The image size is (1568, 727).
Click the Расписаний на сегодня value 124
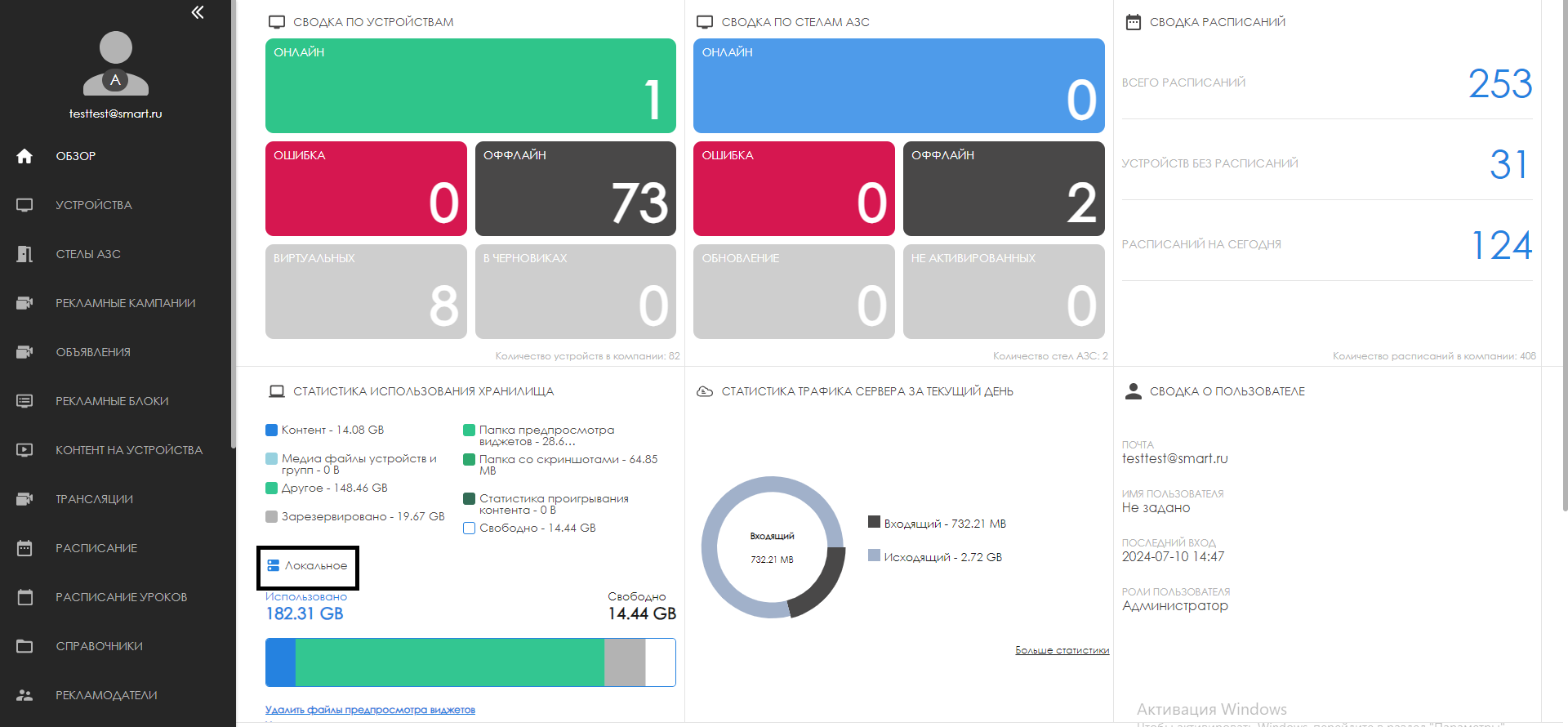pyautogui.click(x=1502, y=246)
